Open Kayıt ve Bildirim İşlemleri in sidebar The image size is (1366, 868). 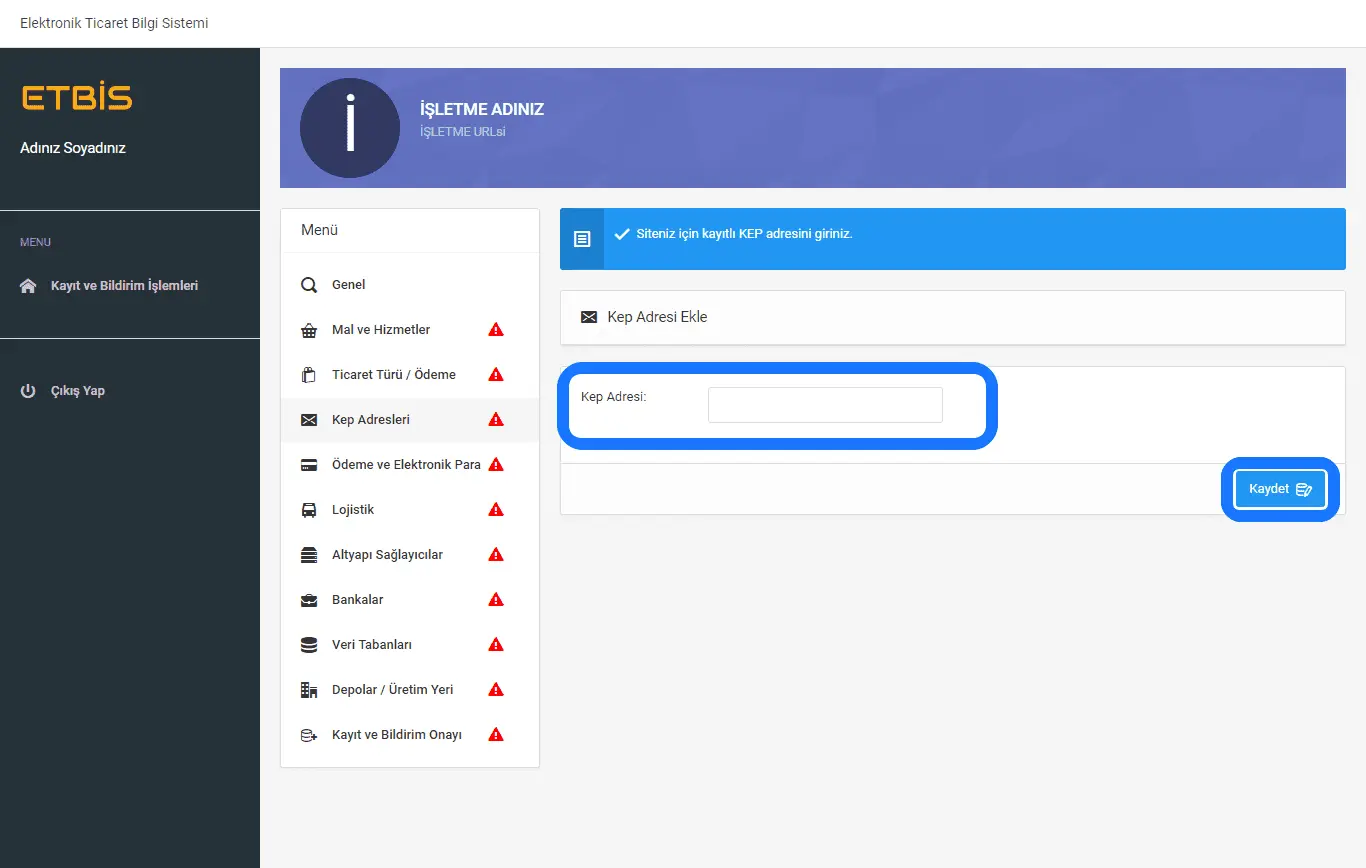pos(124,286)
